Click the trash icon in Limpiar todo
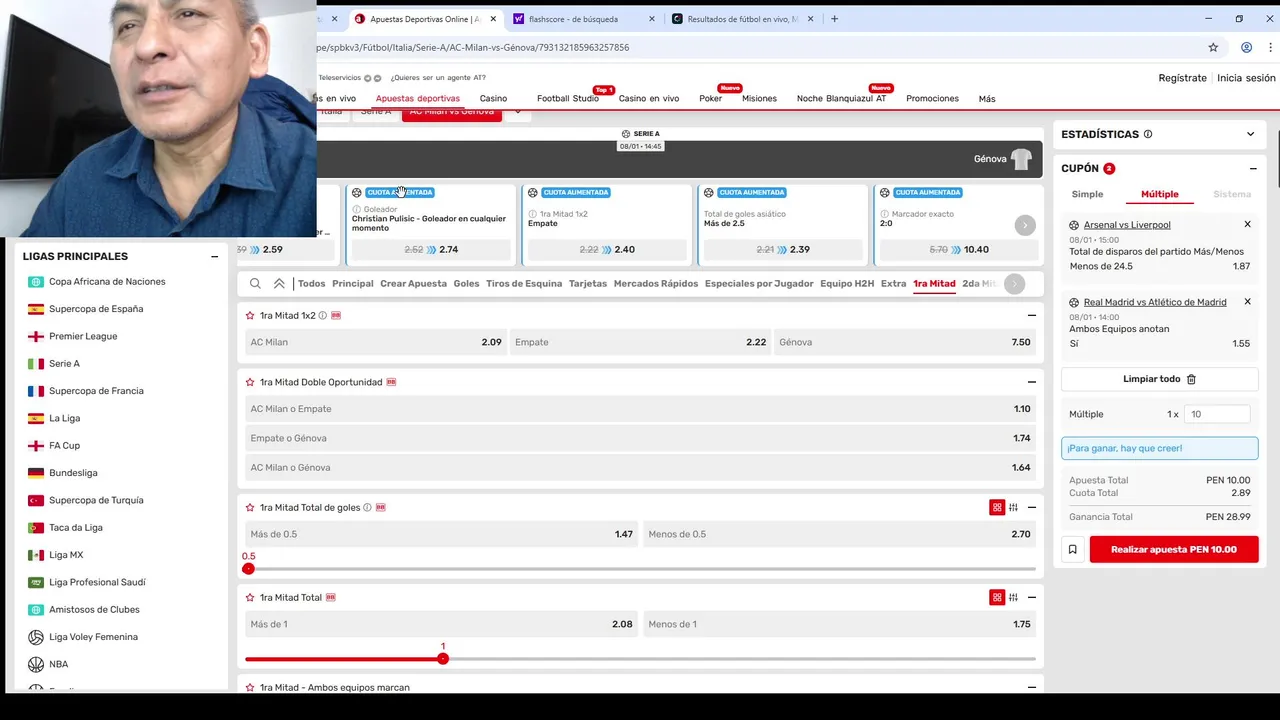 1191,379
